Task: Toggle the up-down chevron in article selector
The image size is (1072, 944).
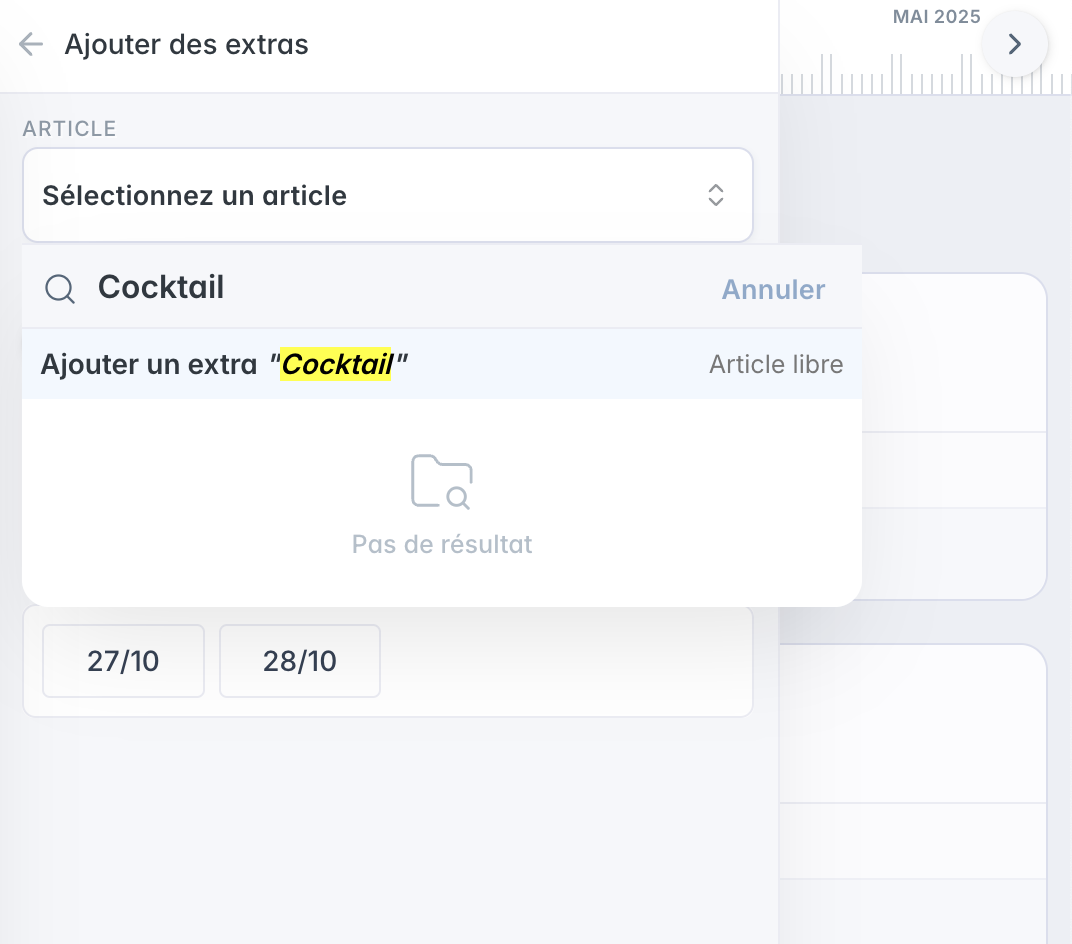Action: tap(716, 195)
